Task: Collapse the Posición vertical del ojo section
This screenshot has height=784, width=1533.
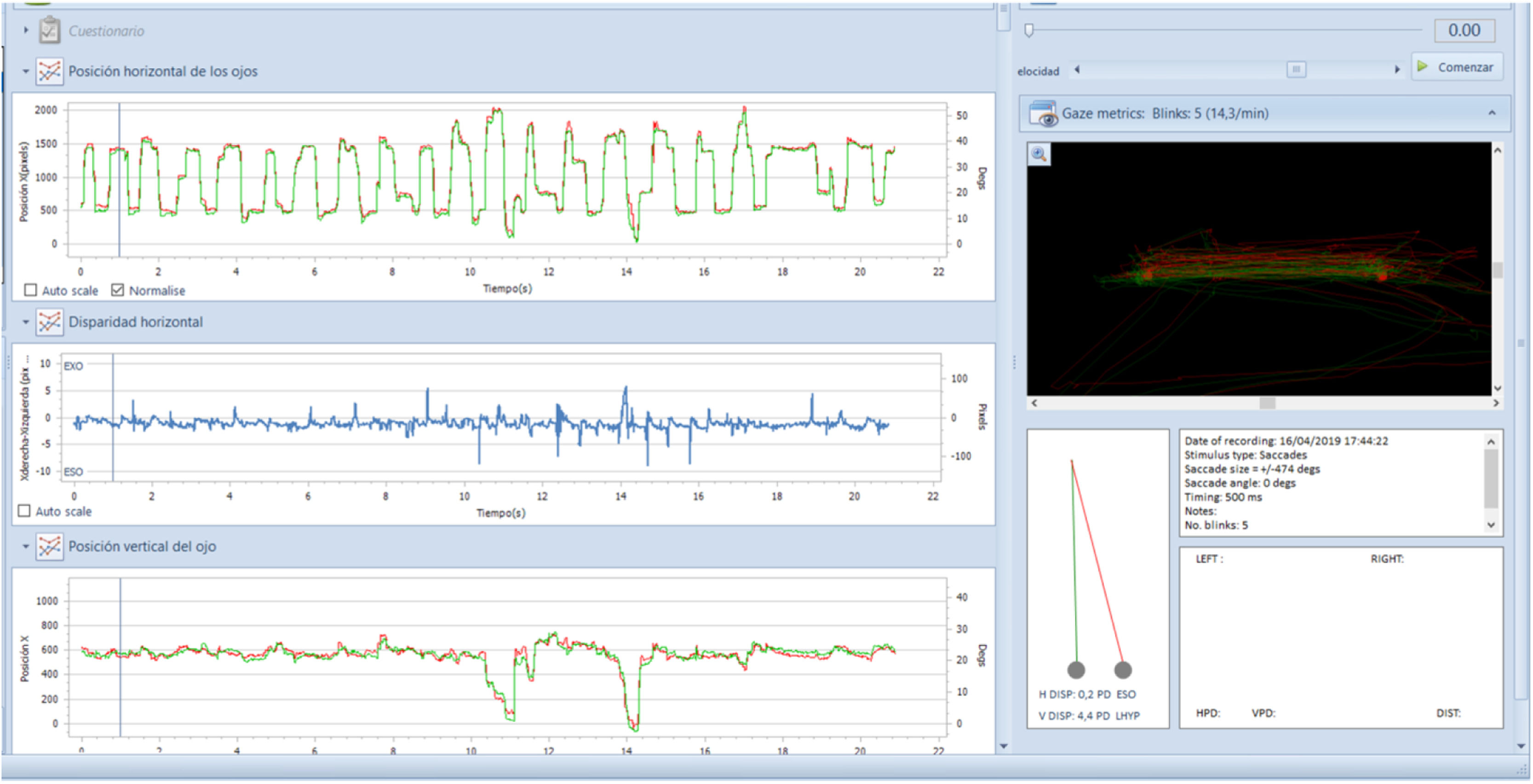Action: (x=26, y=546)
